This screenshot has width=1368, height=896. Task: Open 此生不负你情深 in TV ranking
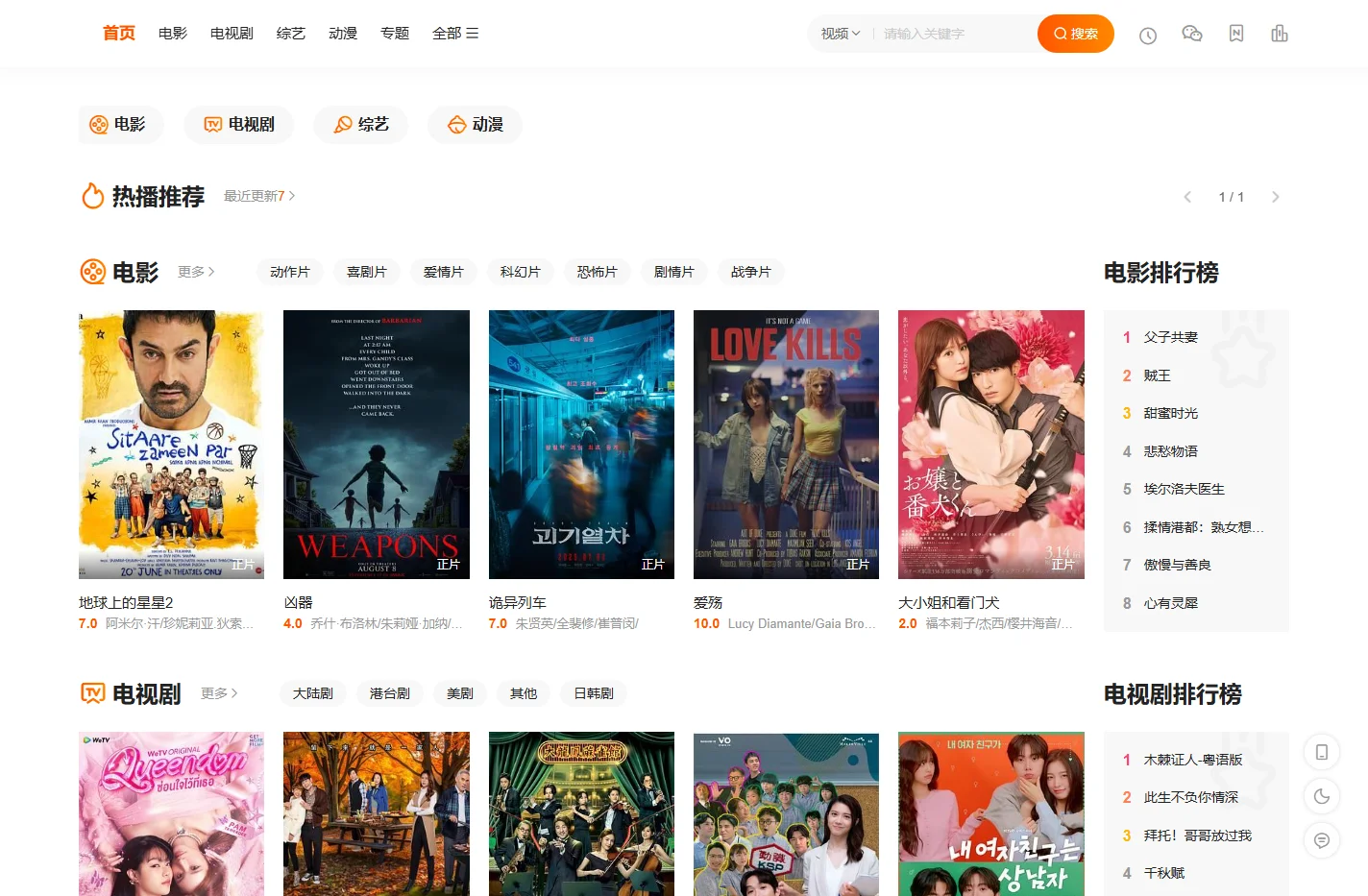1191,797
